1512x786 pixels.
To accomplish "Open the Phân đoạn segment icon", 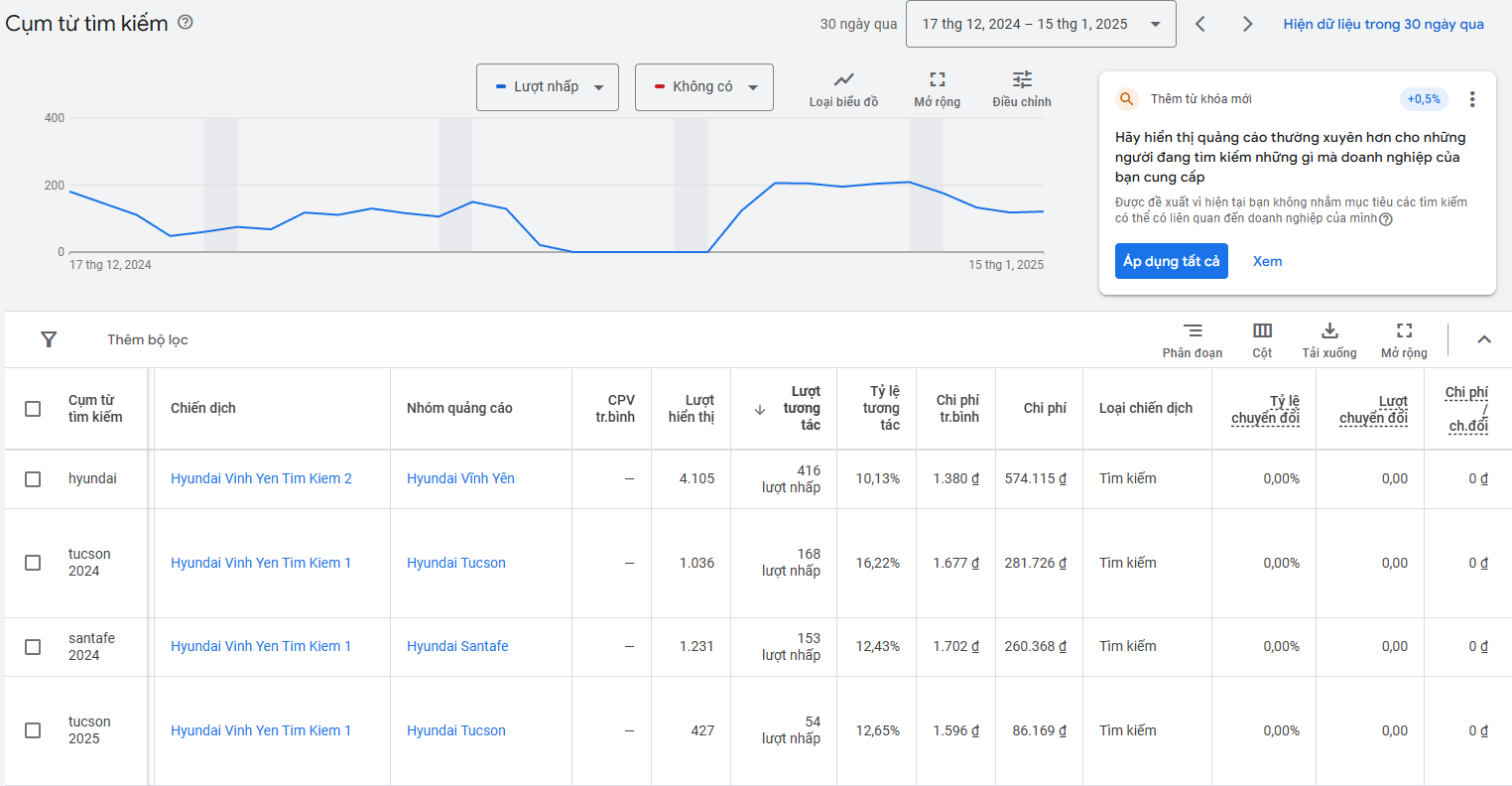I will tap(1193, 331).
